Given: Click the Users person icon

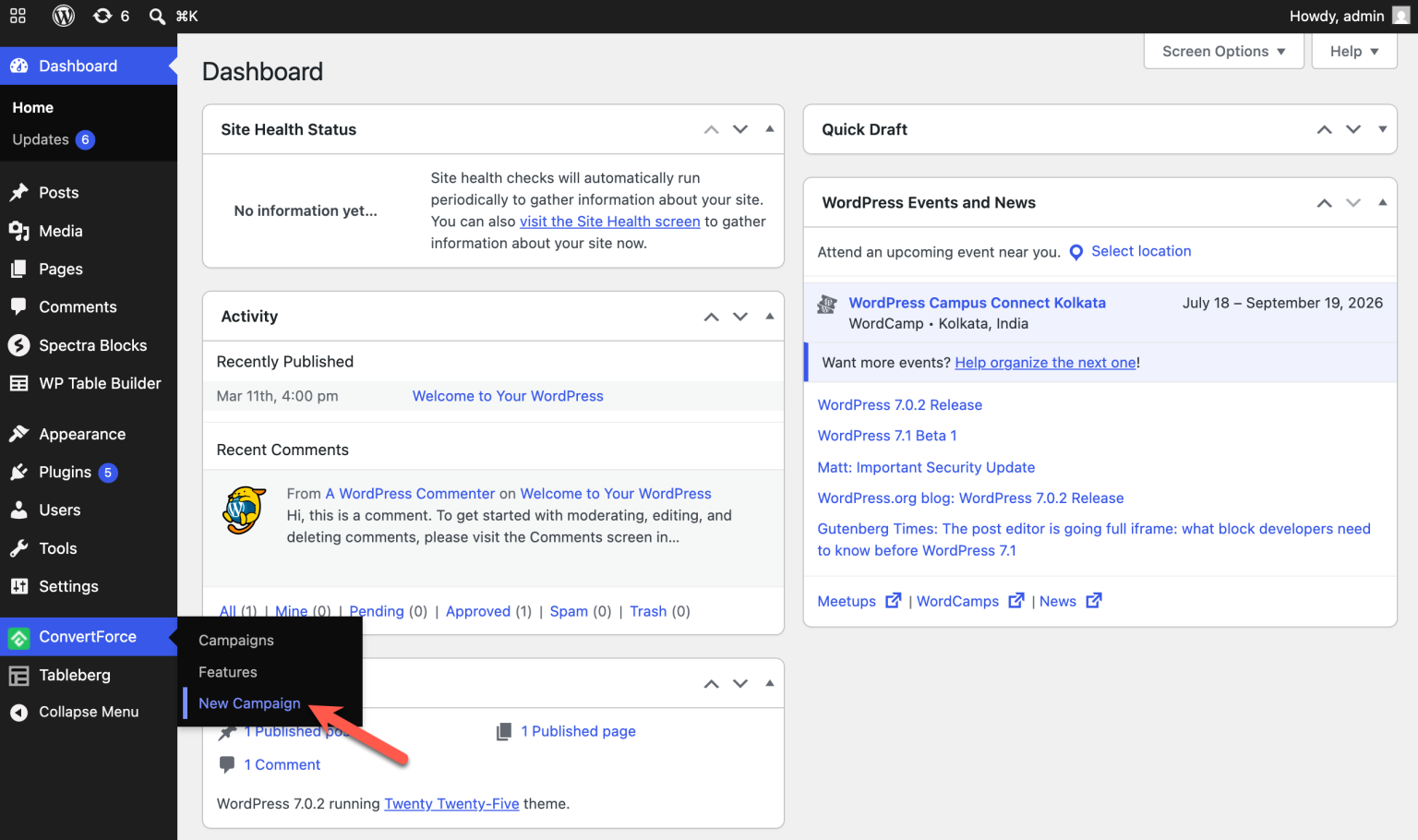Looking at the screenshot, I should pos(18,510).
